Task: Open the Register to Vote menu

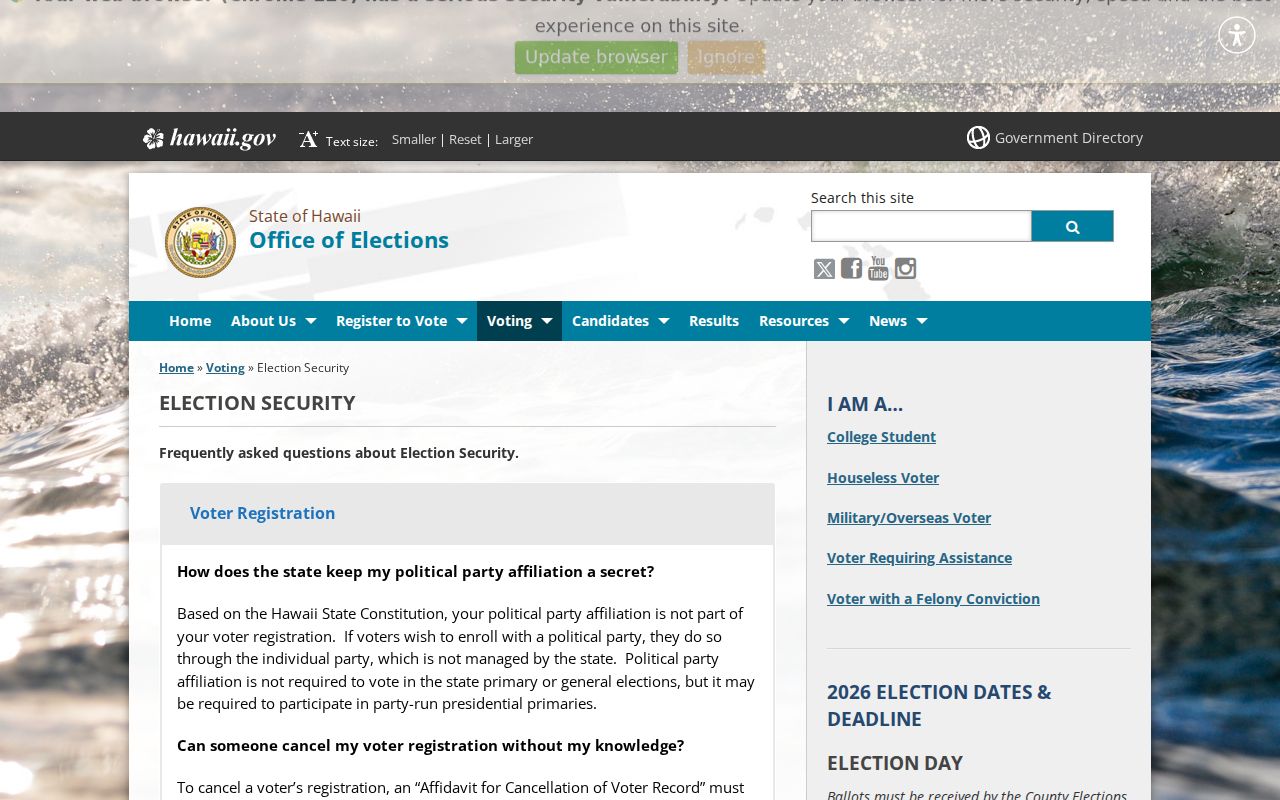Action: tap(391, 321)
